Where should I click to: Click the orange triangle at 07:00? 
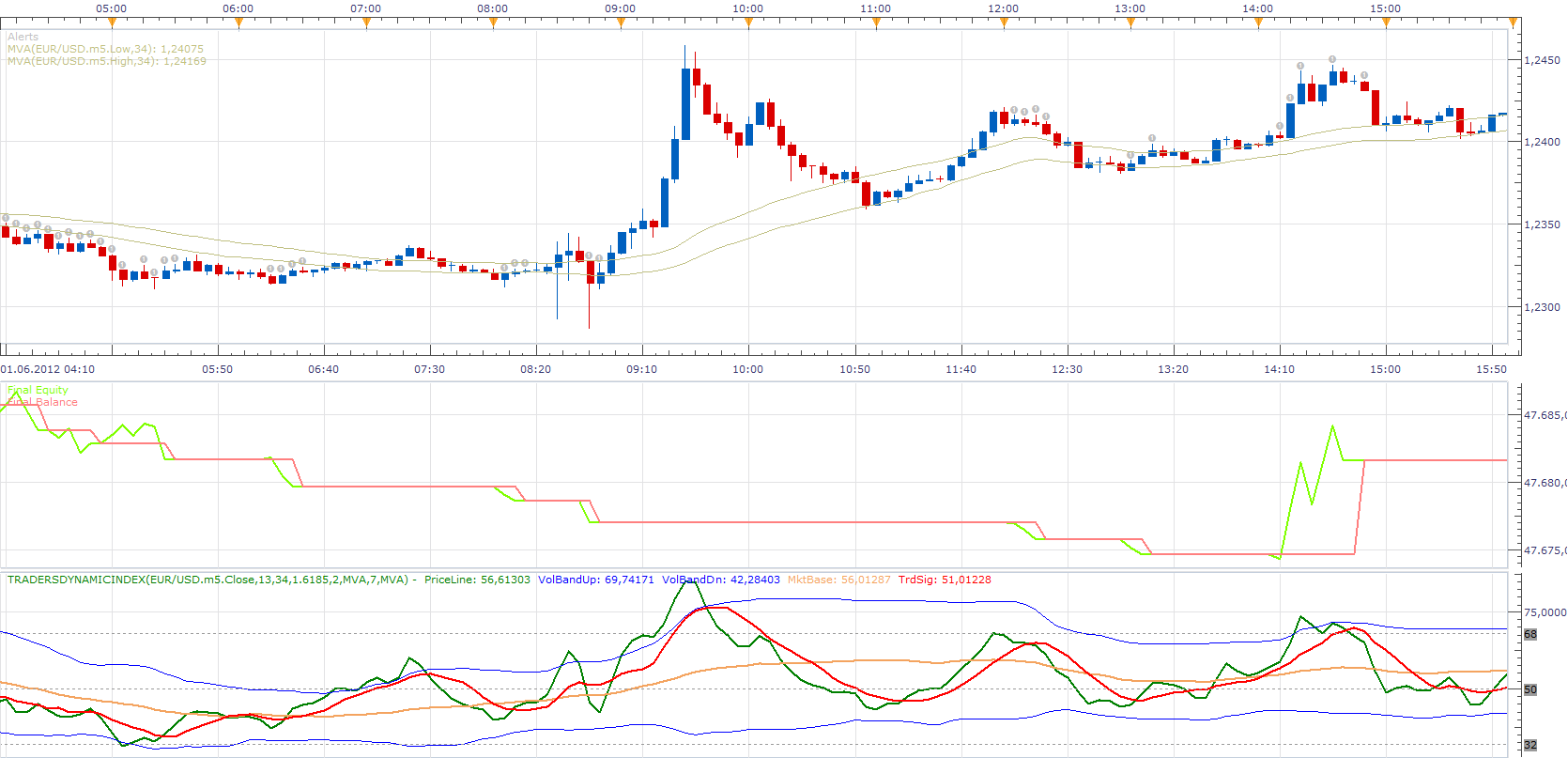(366, 23)
